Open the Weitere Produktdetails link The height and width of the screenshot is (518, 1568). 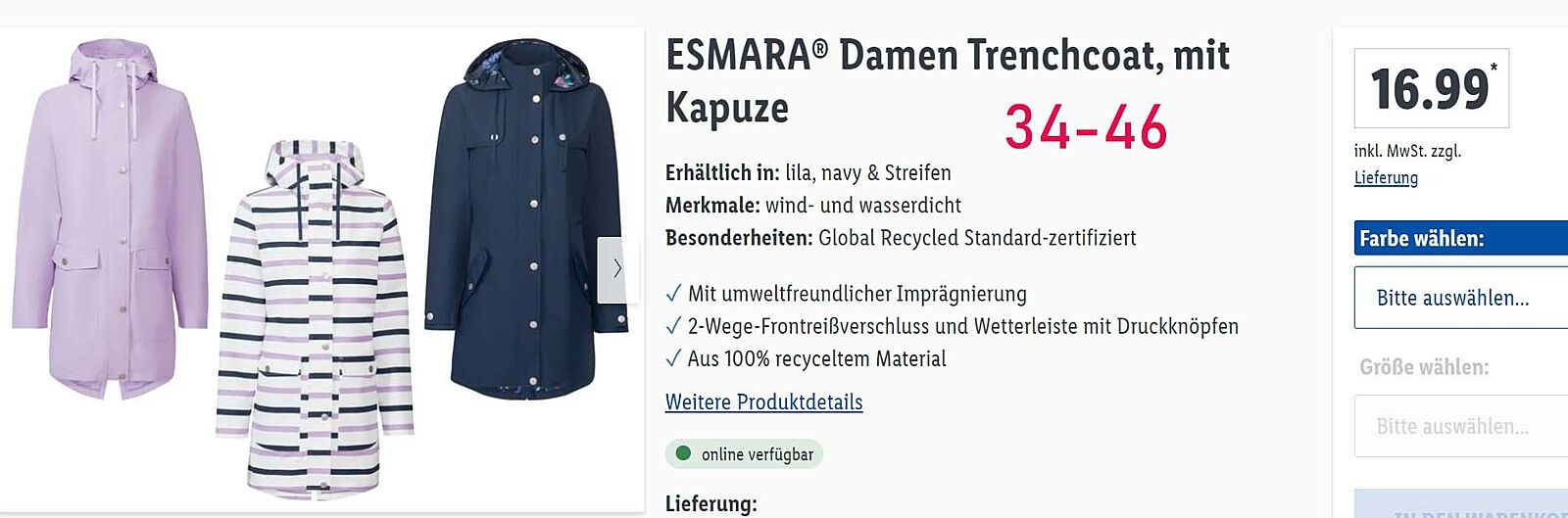pos(763,401)
